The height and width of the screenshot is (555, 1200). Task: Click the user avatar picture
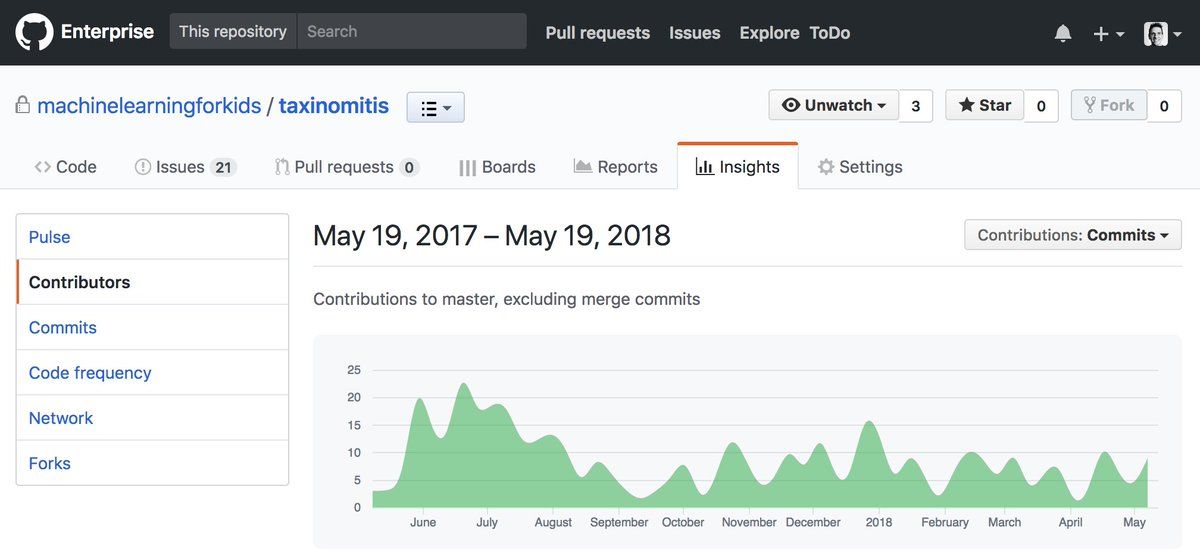(x=1156, y=33)
